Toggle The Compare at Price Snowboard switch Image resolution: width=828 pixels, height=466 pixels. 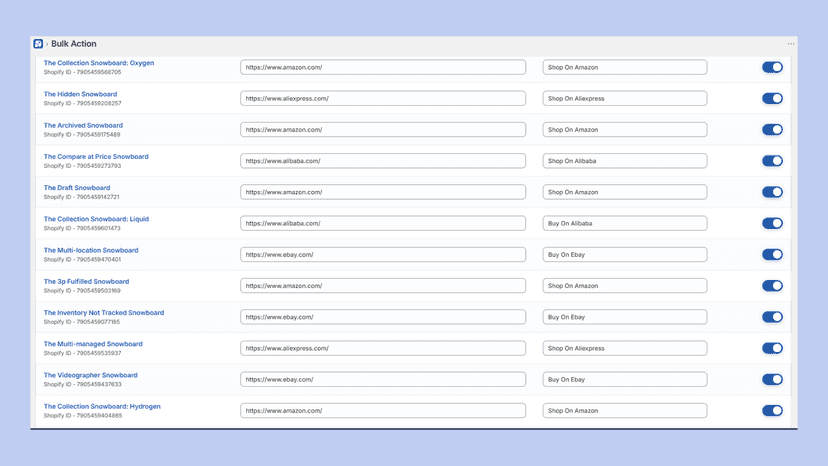772,161
